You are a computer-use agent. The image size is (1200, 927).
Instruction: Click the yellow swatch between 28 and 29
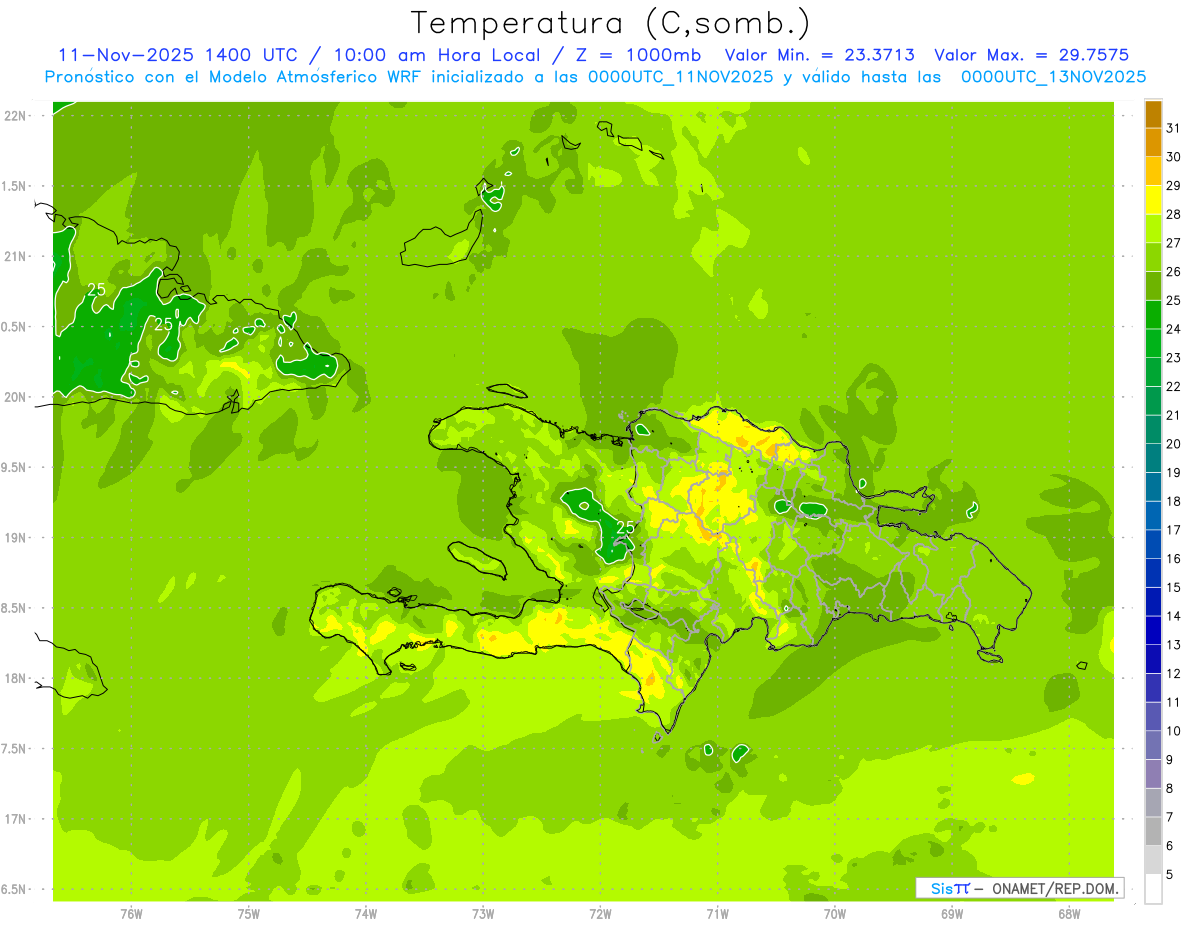[1153, 200]
